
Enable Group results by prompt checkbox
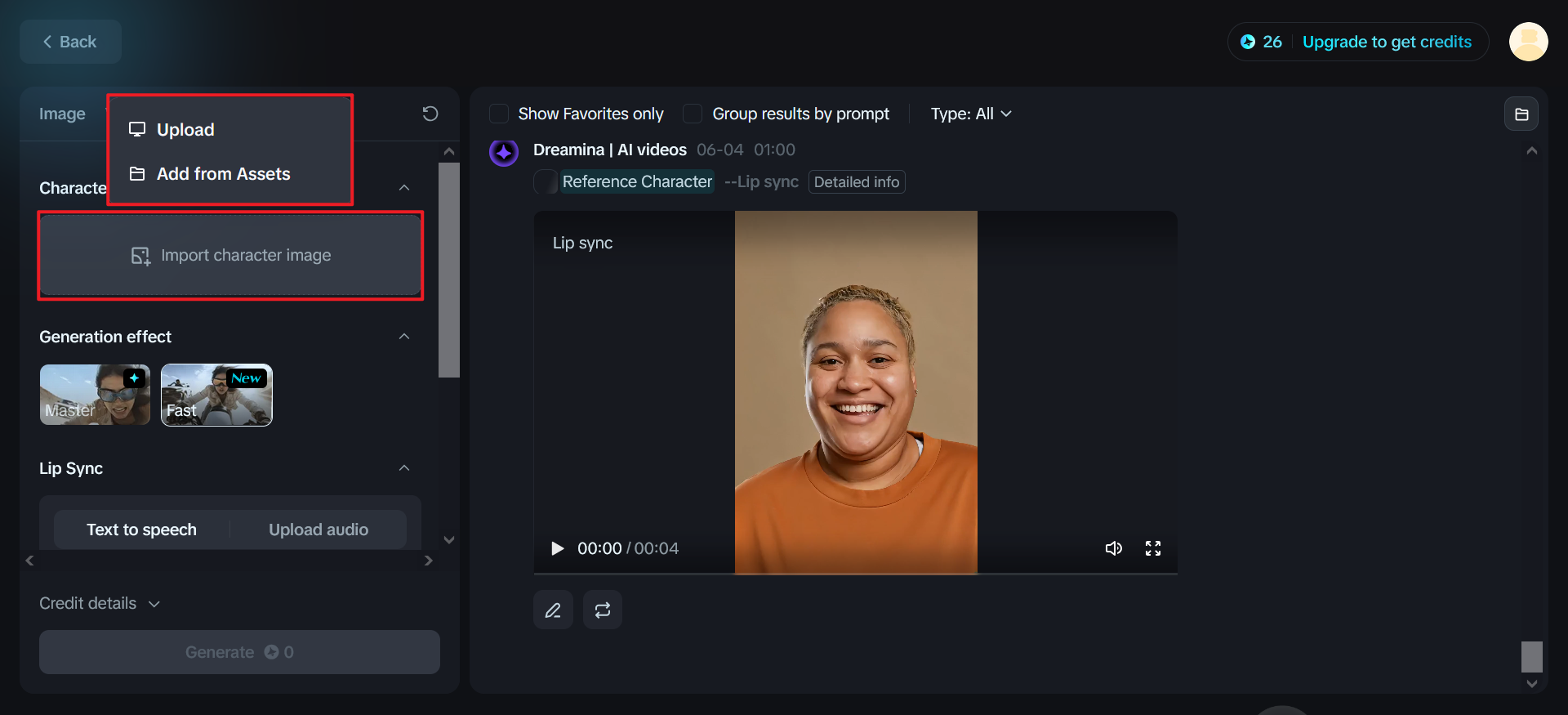(x=693, y=114)
